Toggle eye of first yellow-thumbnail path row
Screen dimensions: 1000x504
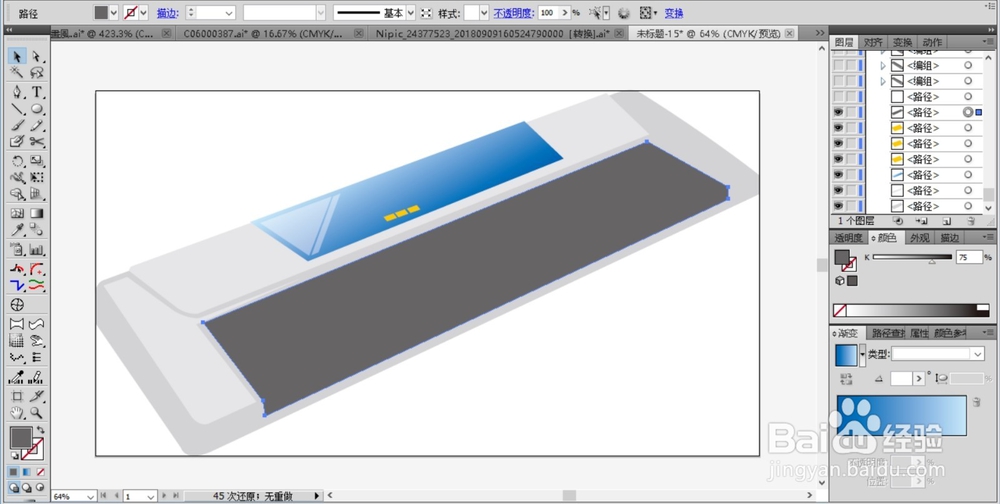pyautogui.click(x=838, y=128)
